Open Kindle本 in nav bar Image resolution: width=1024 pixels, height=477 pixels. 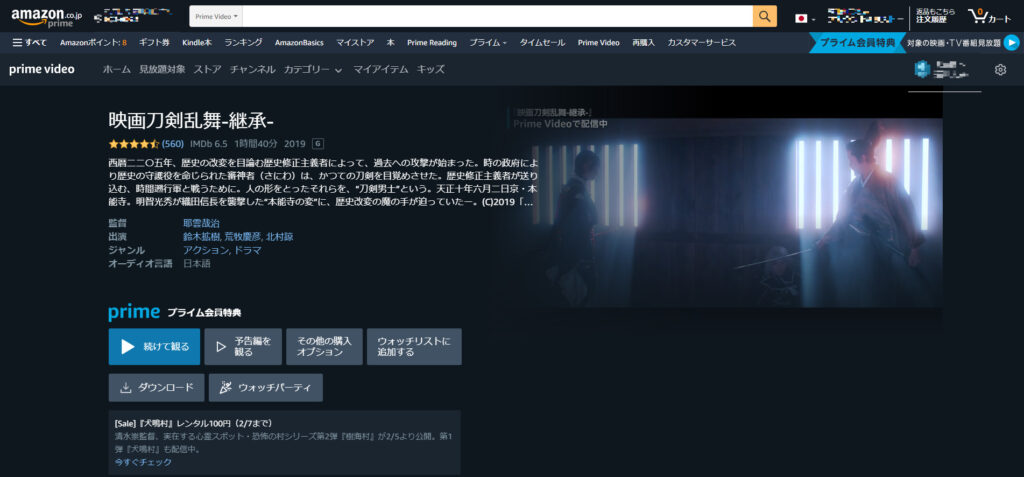click(x=197, y=42)
